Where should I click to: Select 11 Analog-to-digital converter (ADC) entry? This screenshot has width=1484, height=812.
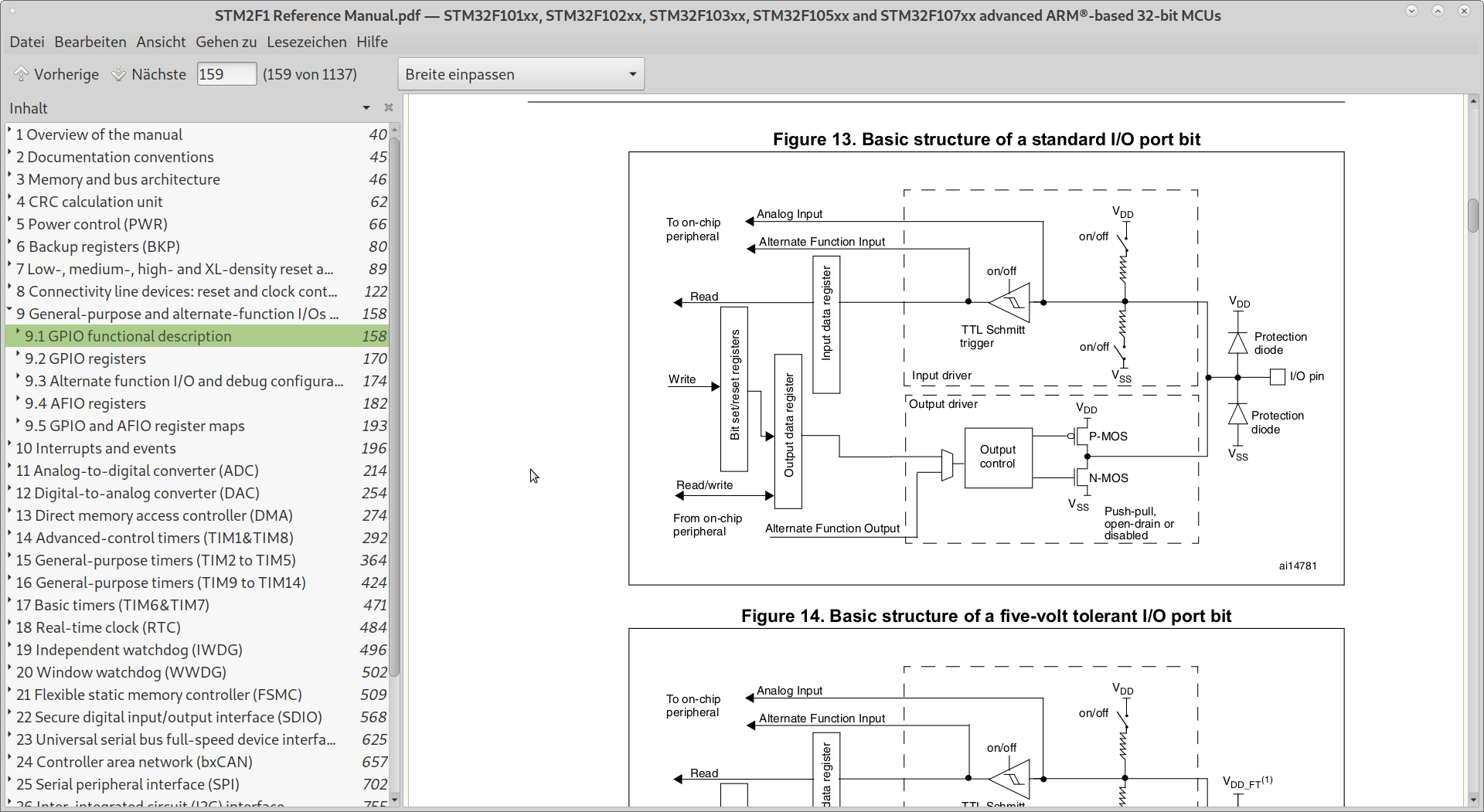196,471
